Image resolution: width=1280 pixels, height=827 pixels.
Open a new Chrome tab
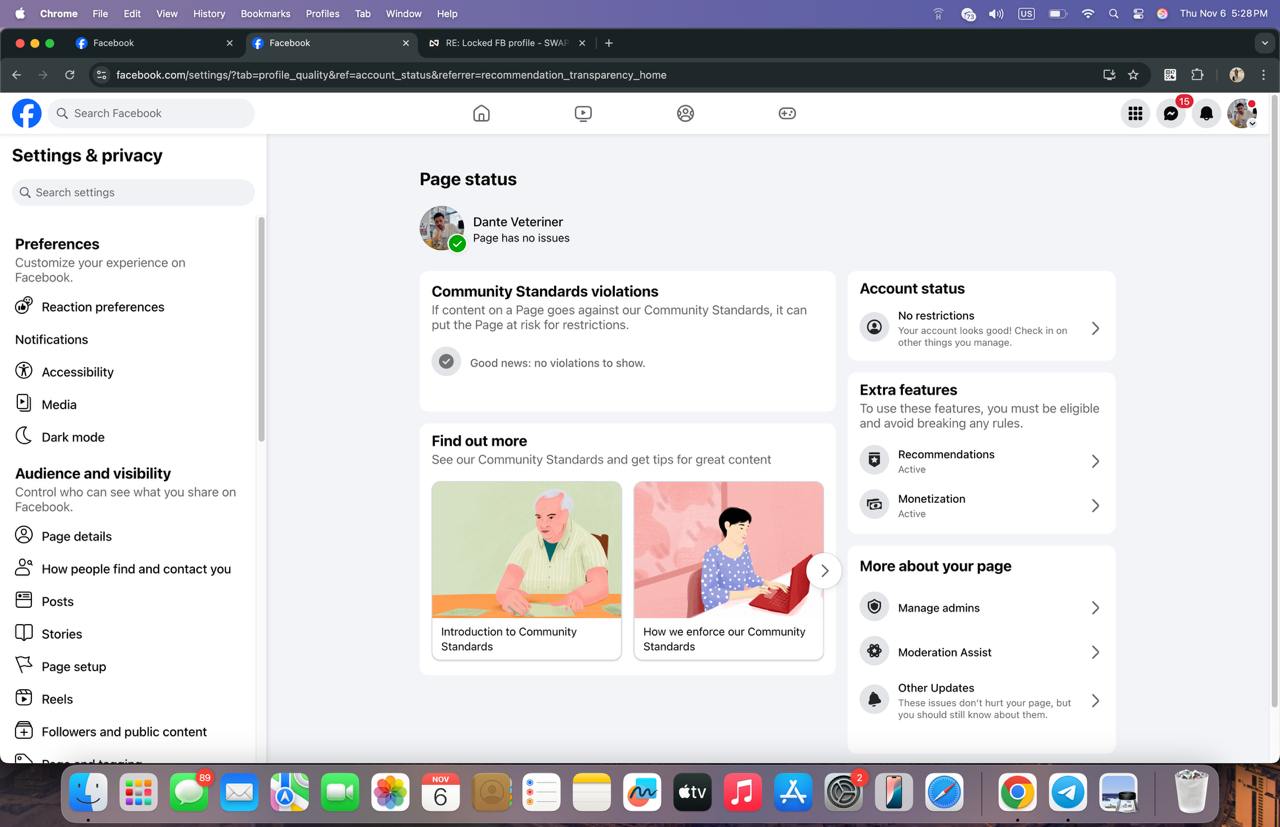[x=608, y=43]
